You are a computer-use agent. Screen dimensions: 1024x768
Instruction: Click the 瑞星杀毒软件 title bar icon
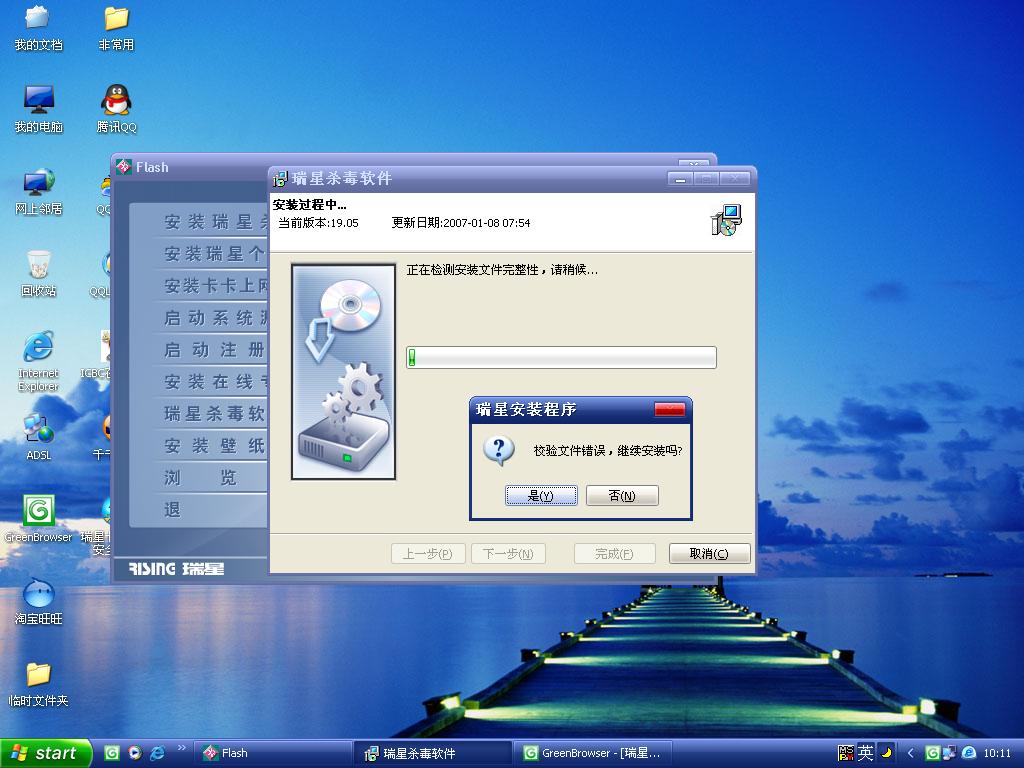click(280, 179)
